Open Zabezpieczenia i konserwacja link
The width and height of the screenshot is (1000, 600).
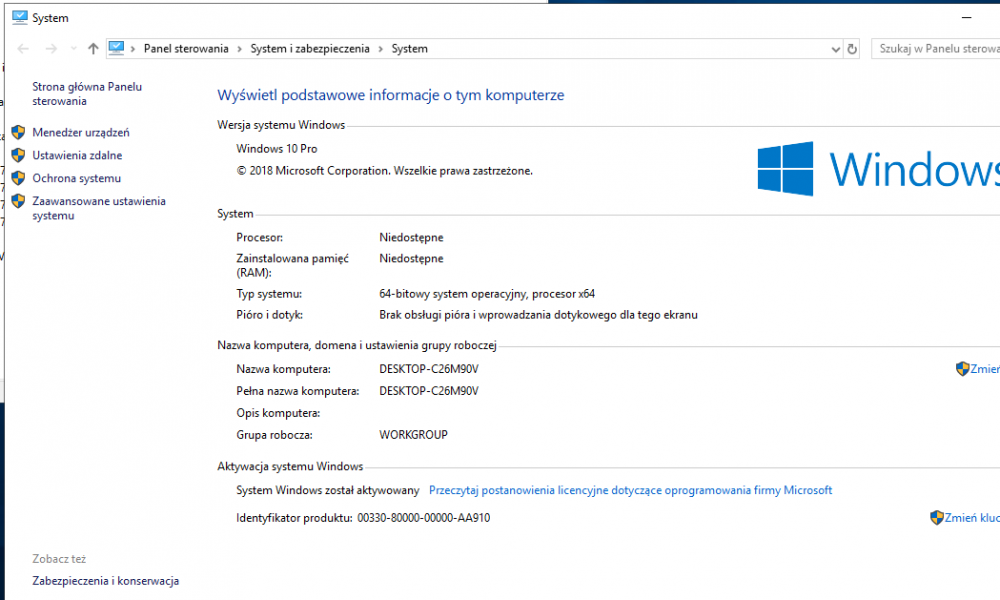point(105,581)
